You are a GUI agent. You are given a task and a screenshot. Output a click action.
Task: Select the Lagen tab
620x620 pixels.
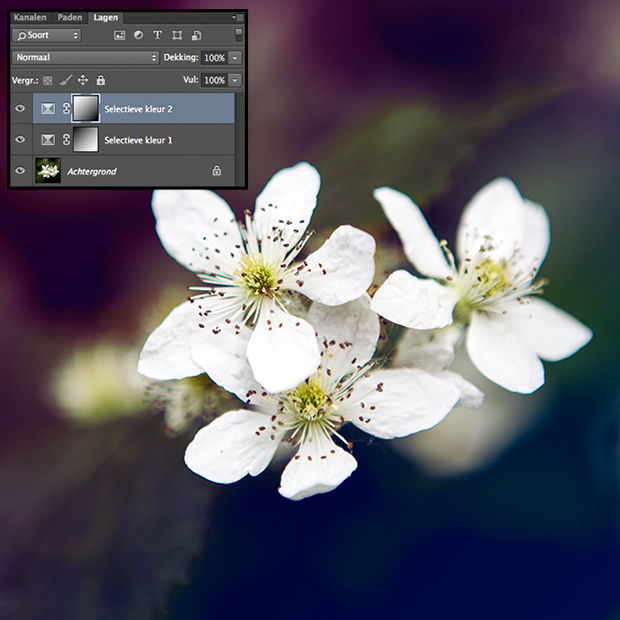click(x=106, y=17)
